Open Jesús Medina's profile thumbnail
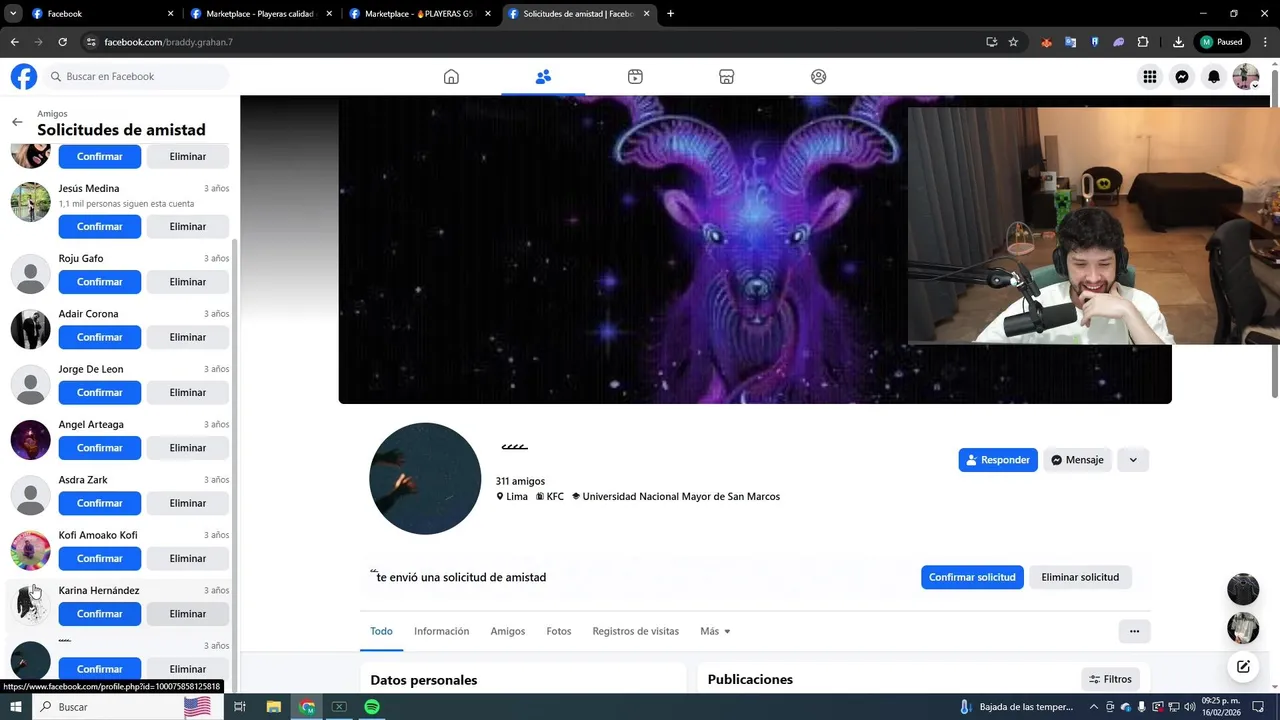Viewport: 1280px width, 720px height. (x=30, y=202)
